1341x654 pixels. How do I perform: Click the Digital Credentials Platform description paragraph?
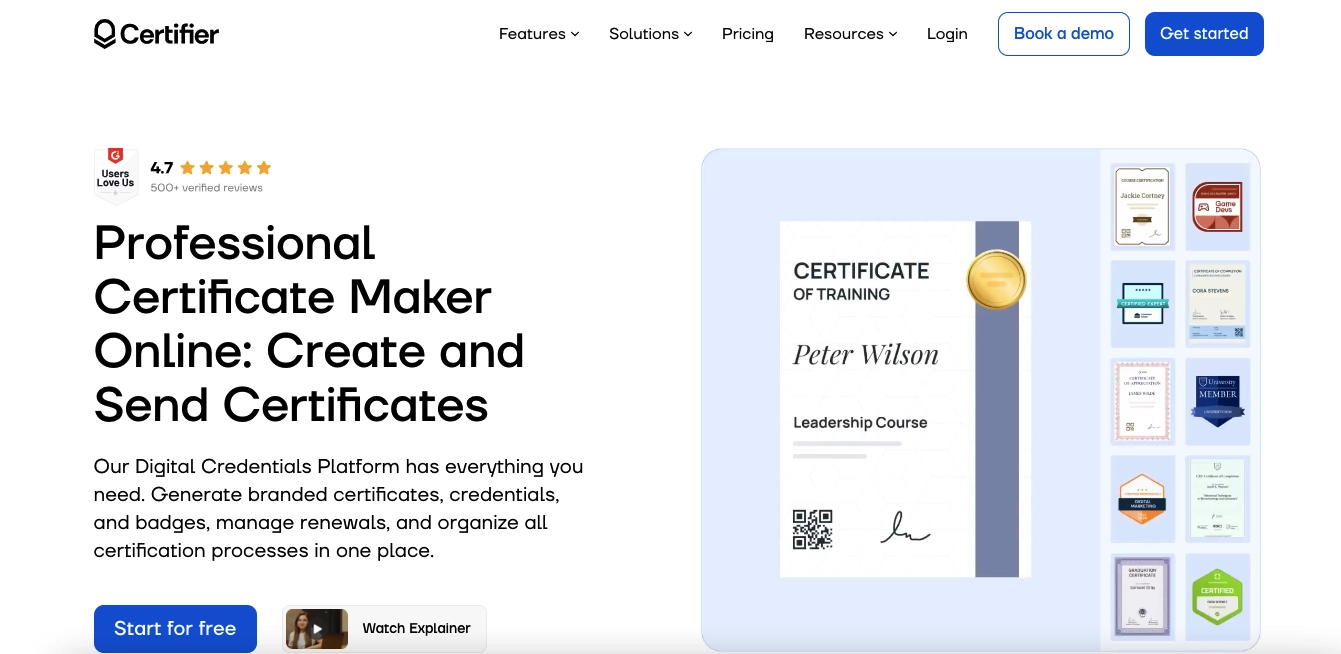[x=339, y=508]
